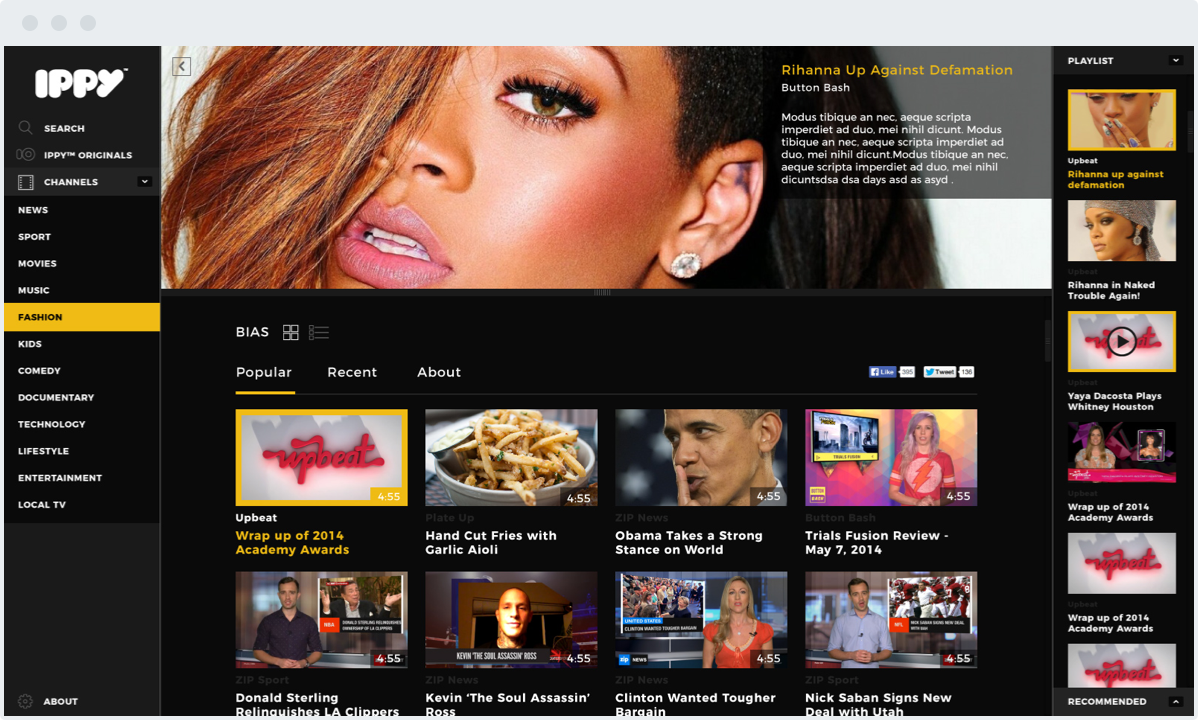Click the Button Bash channel name

pos(815,87)
